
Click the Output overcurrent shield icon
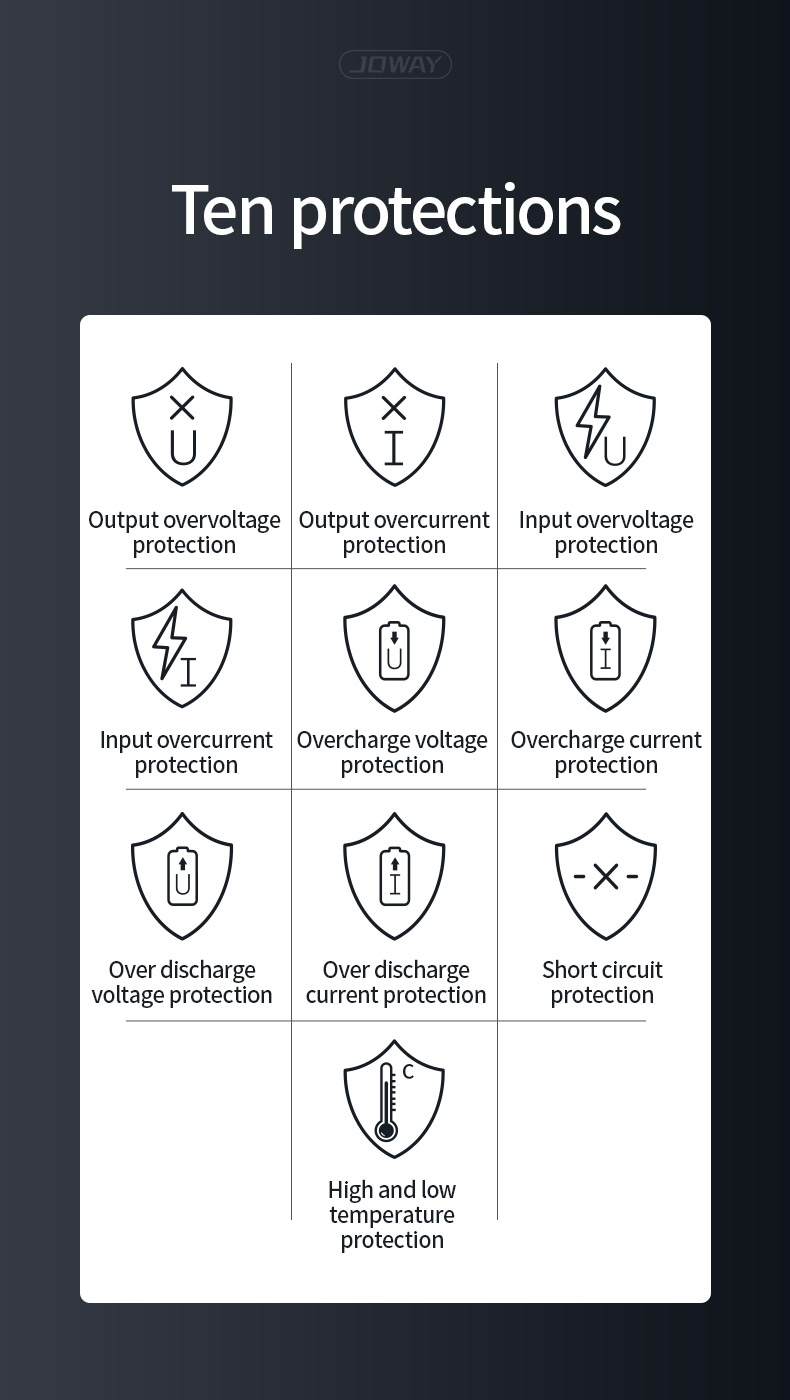394,426
